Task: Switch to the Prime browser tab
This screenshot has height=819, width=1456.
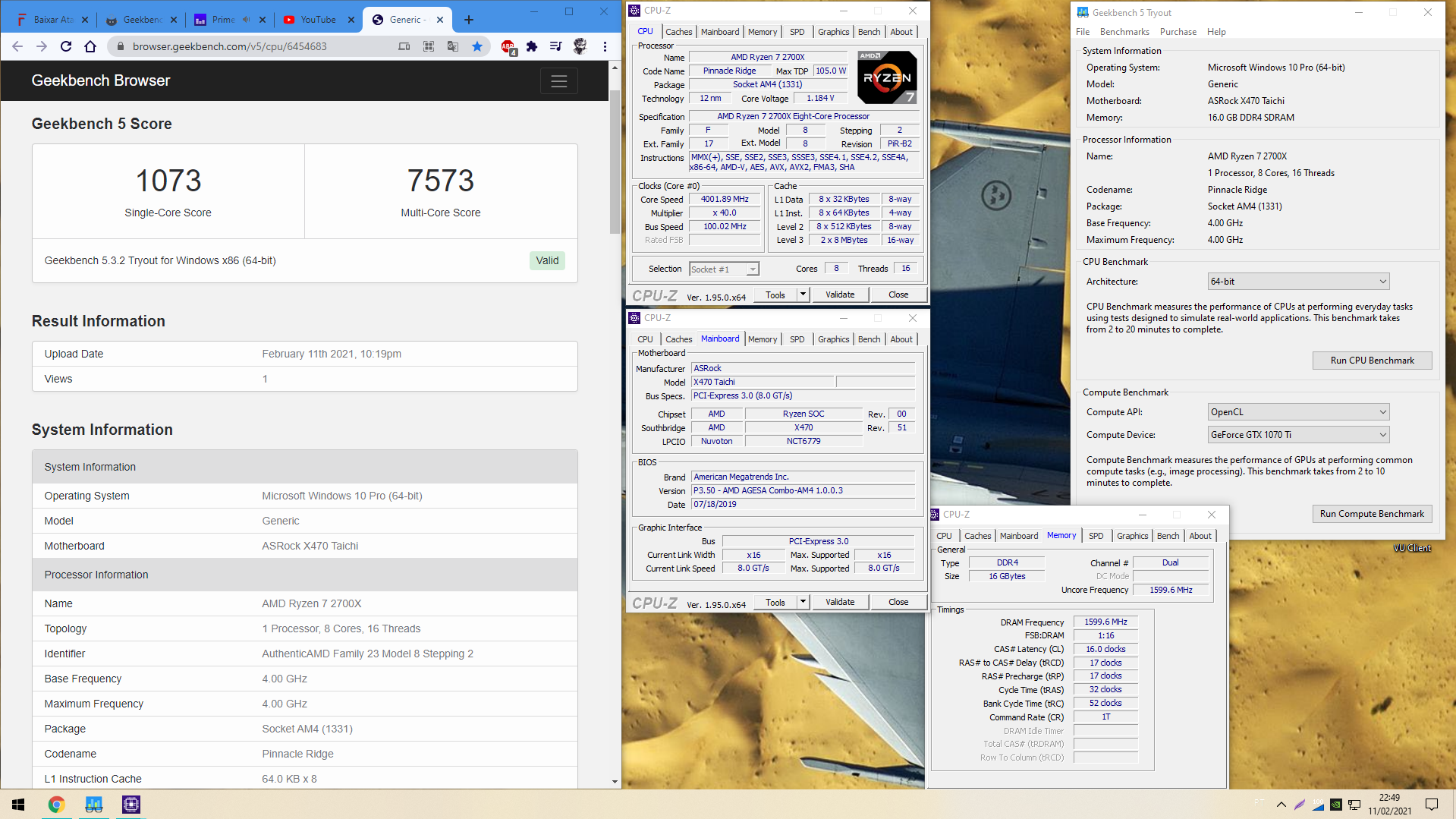Action: pyautogui.click(x=230, y=20)
